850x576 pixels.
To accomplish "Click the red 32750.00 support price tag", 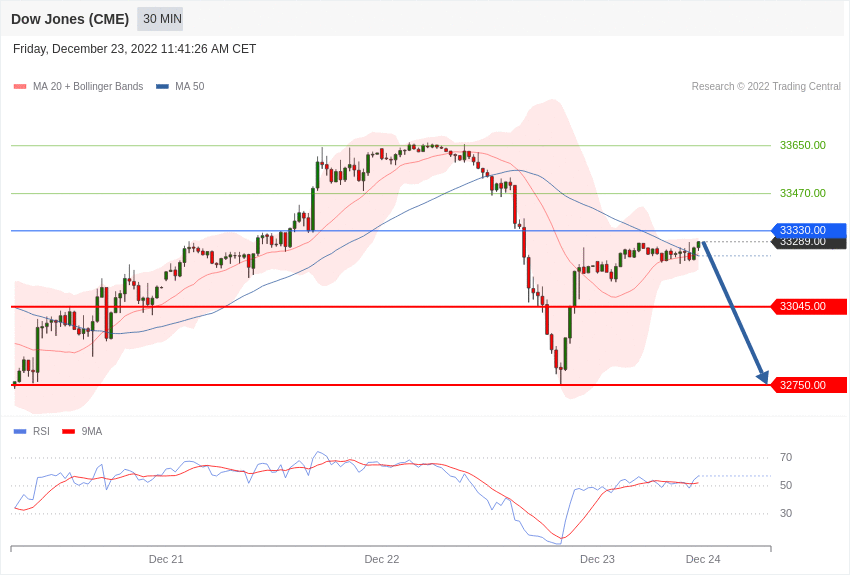I will 809,385.
